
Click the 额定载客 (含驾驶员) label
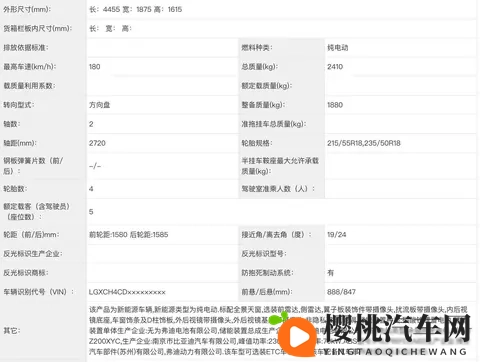(36, 212)
